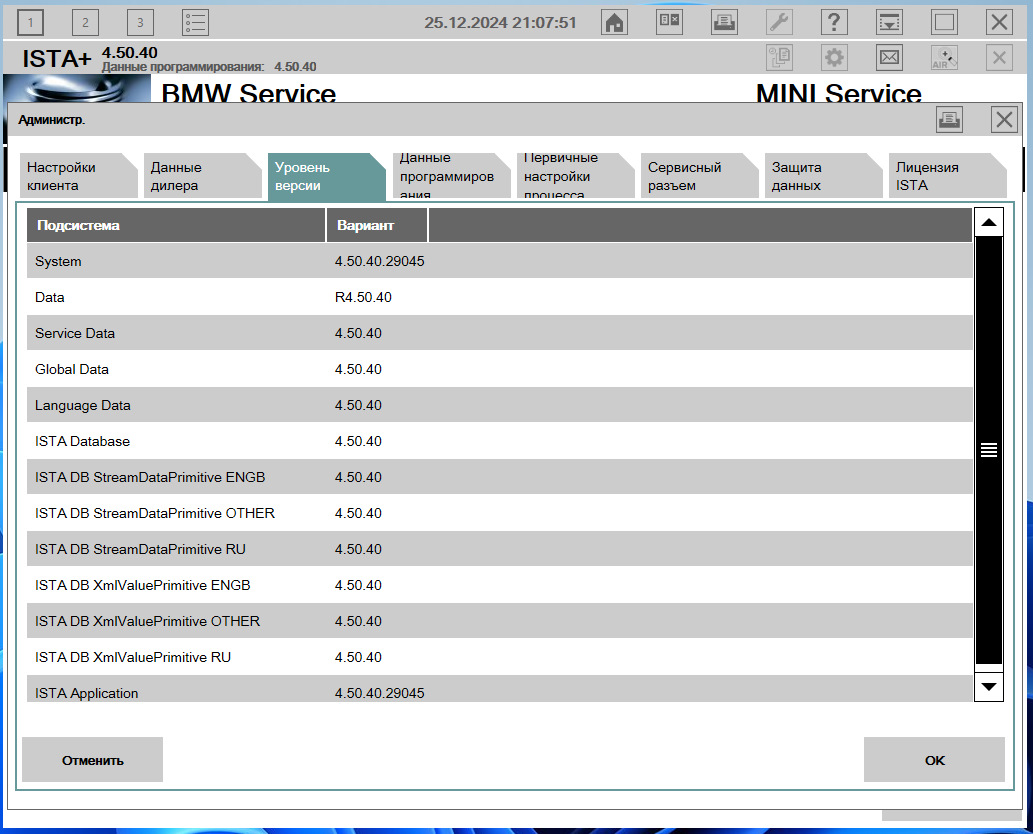The width and height of the screenshot is (1033, 834).
Task: Click the split-window compare icon in top toolbar
Action: point(670,22)
